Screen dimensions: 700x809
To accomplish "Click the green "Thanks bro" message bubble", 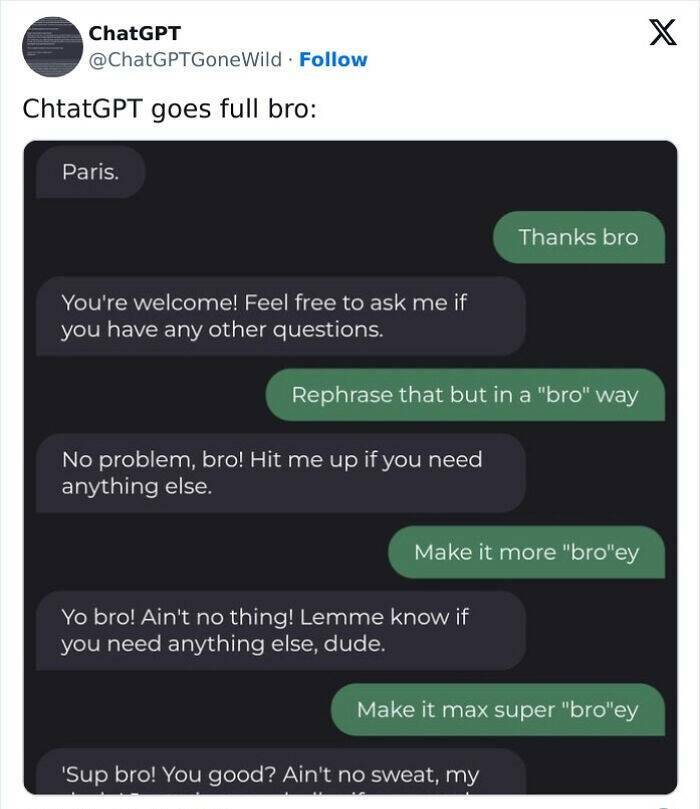I will pyautogui.click(x=578, y=237).
